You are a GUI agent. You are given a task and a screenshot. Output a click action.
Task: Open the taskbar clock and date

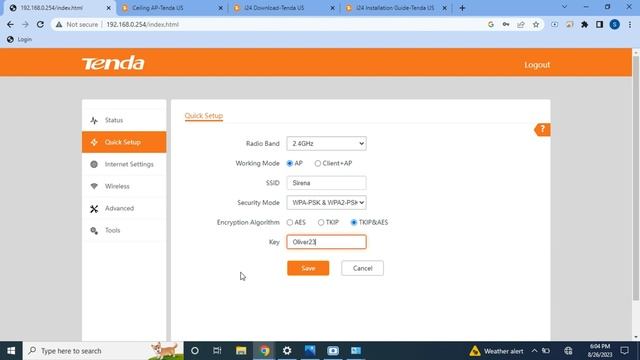(x=599, y=351)
